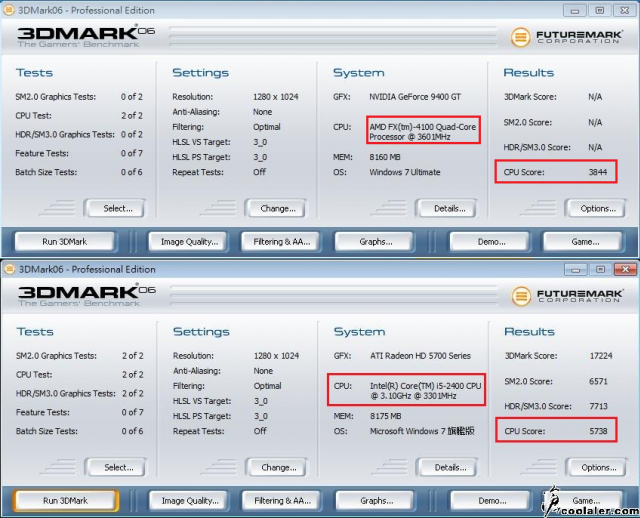Click Windows 7 Ultimate OS text
The image size is (640, 518).
405,172
